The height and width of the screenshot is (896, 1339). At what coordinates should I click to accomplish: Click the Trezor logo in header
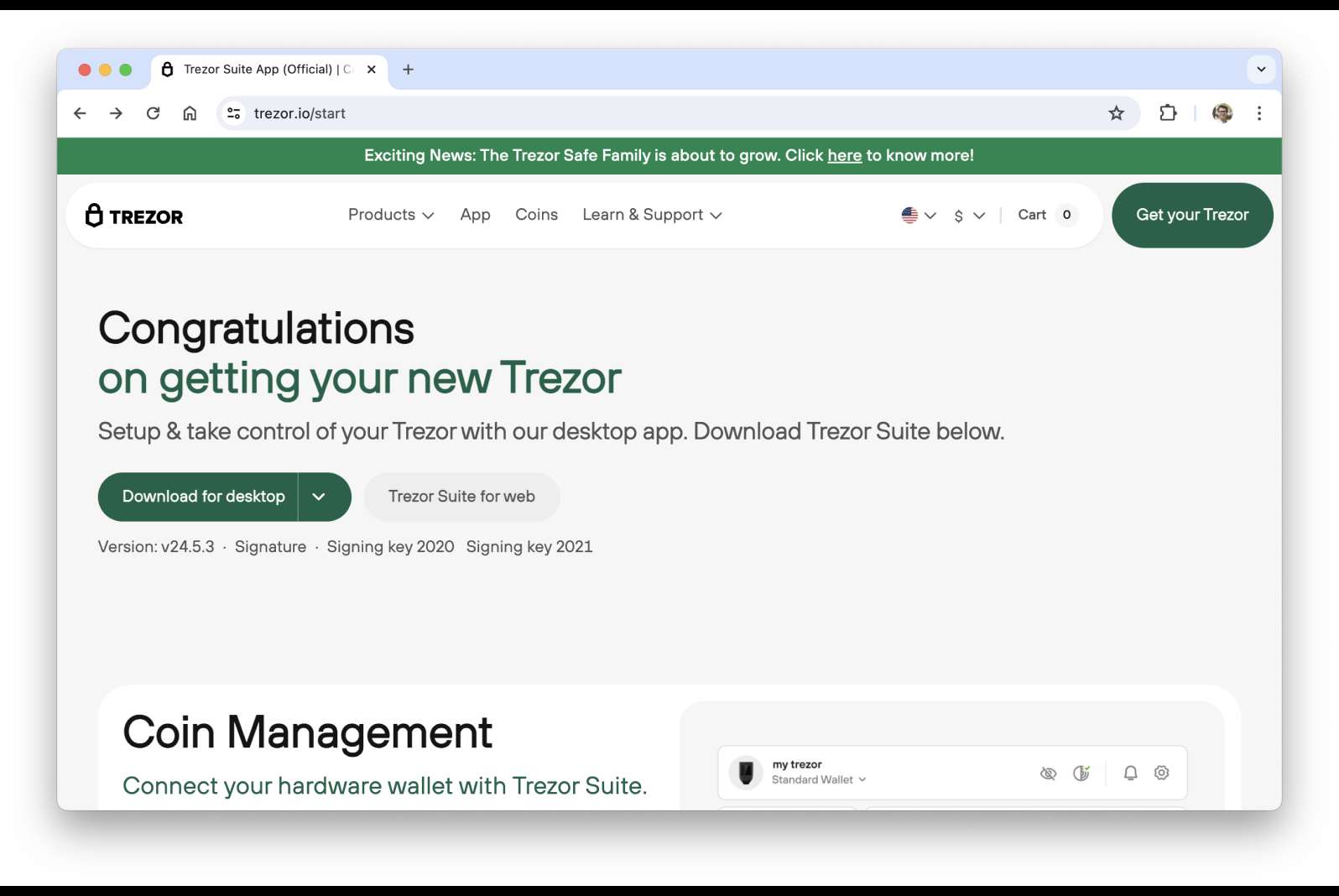click(134, 216)
